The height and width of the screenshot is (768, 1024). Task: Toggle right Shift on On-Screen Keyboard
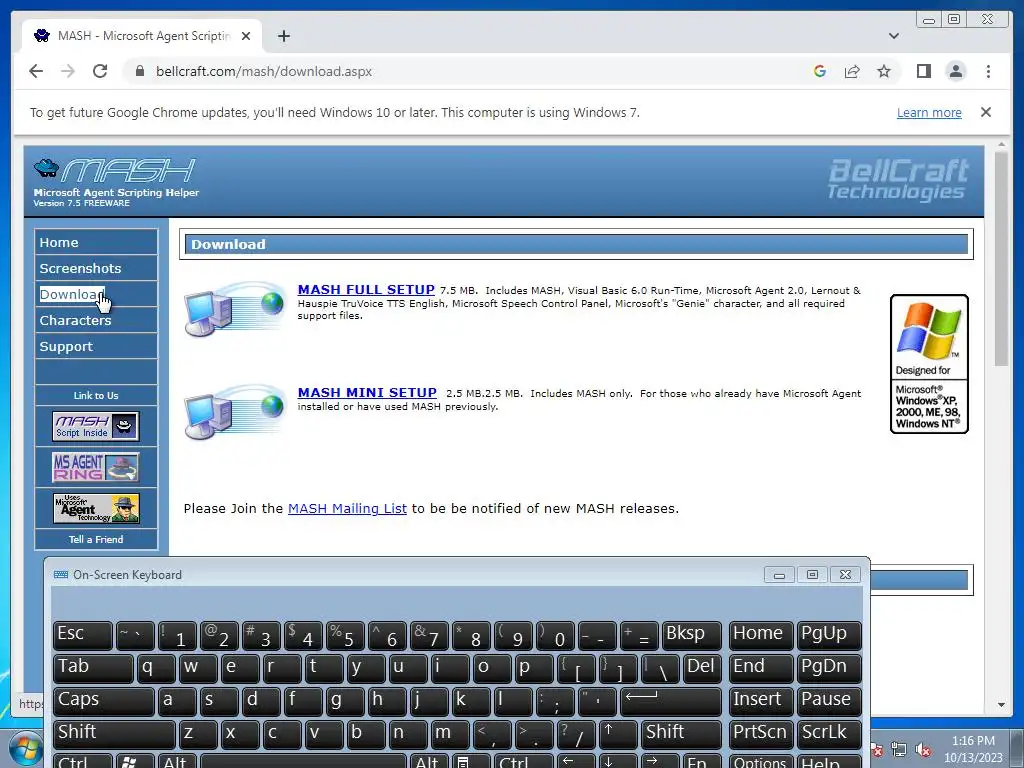(682, 734)
